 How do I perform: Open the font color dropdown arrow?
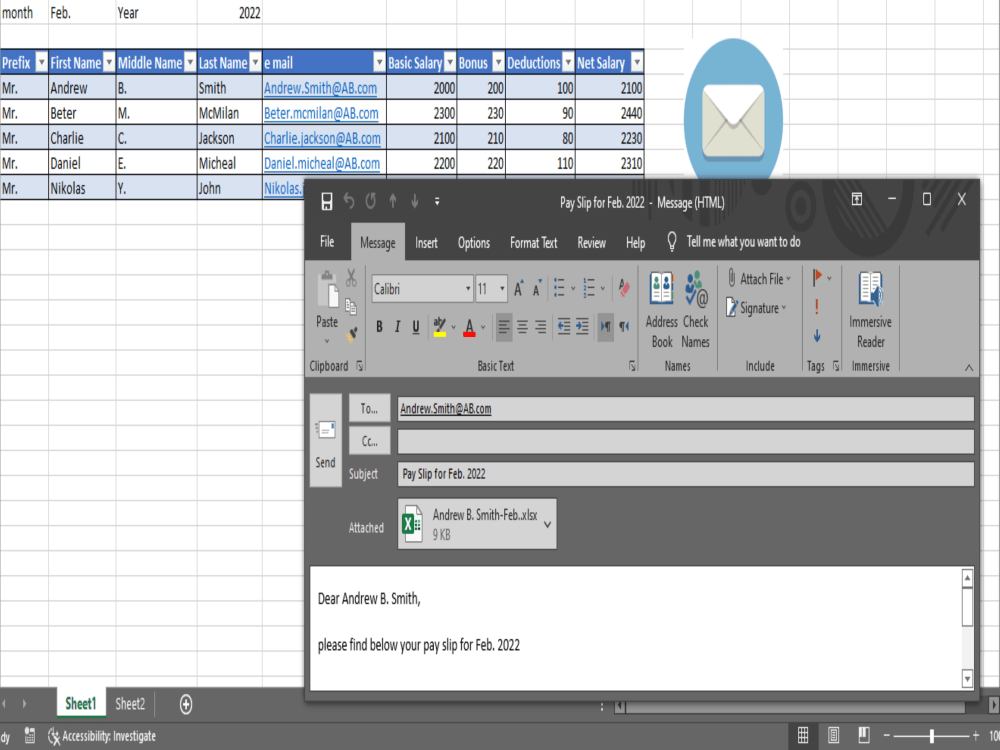(x=483, y=328)
